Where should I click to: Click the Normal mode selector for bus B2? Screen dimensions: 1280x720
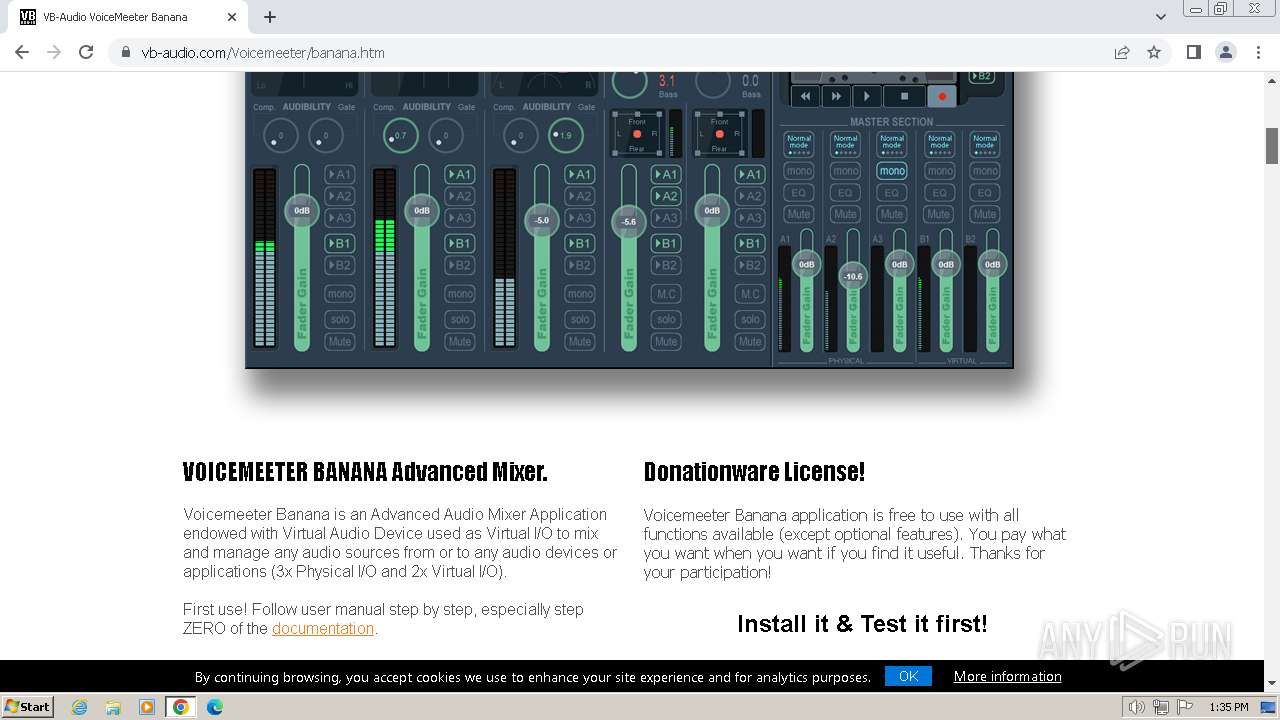coord(985,145)
